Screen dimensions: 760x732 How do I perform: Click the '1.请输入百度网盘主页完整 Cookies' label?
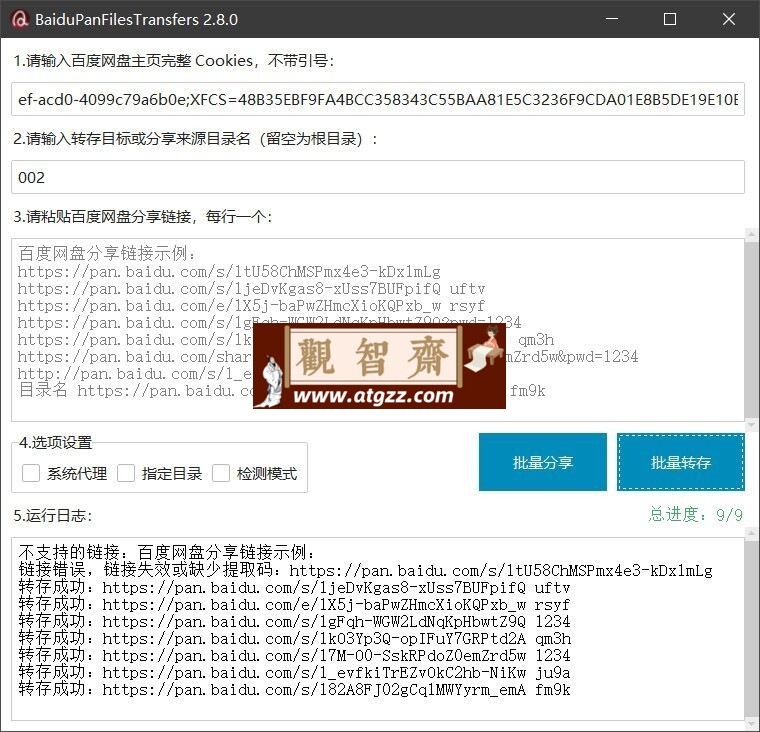174,61
